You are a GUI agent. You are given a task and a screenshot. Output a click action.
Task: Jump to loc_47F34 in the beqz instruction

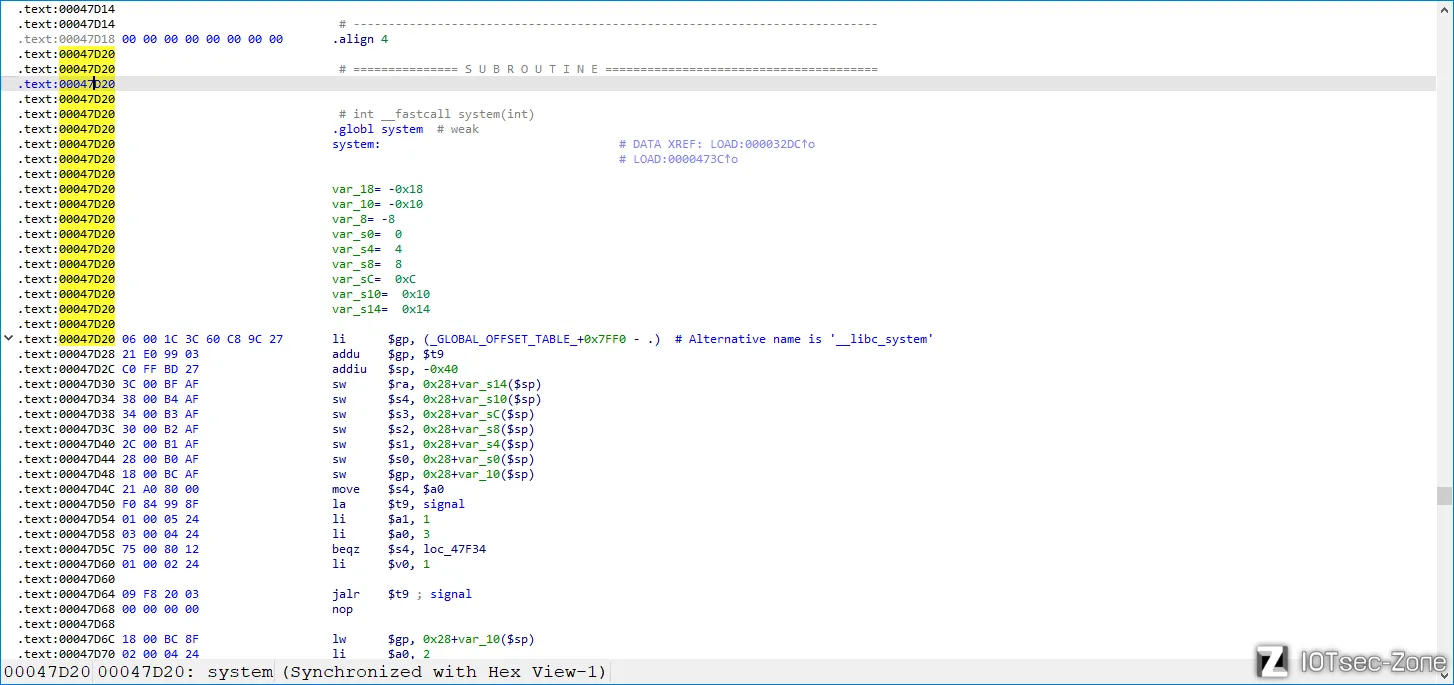(455, 549)
